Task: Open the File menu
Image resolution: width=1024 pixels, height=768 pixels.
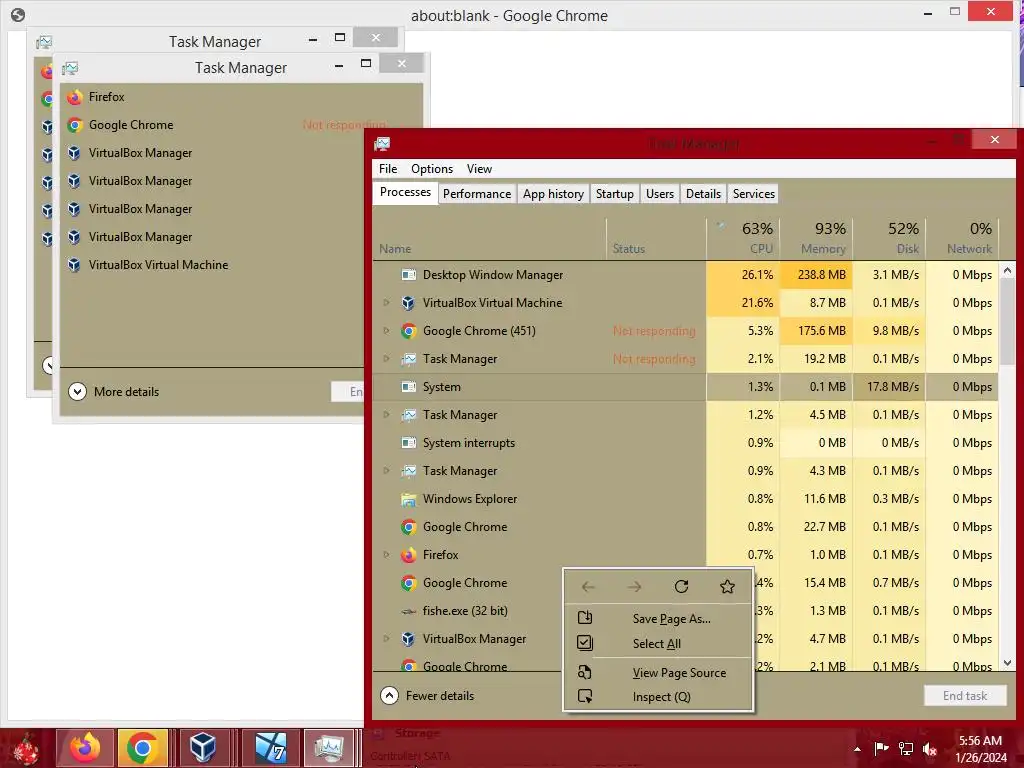Action: click(x=388, y=168)
